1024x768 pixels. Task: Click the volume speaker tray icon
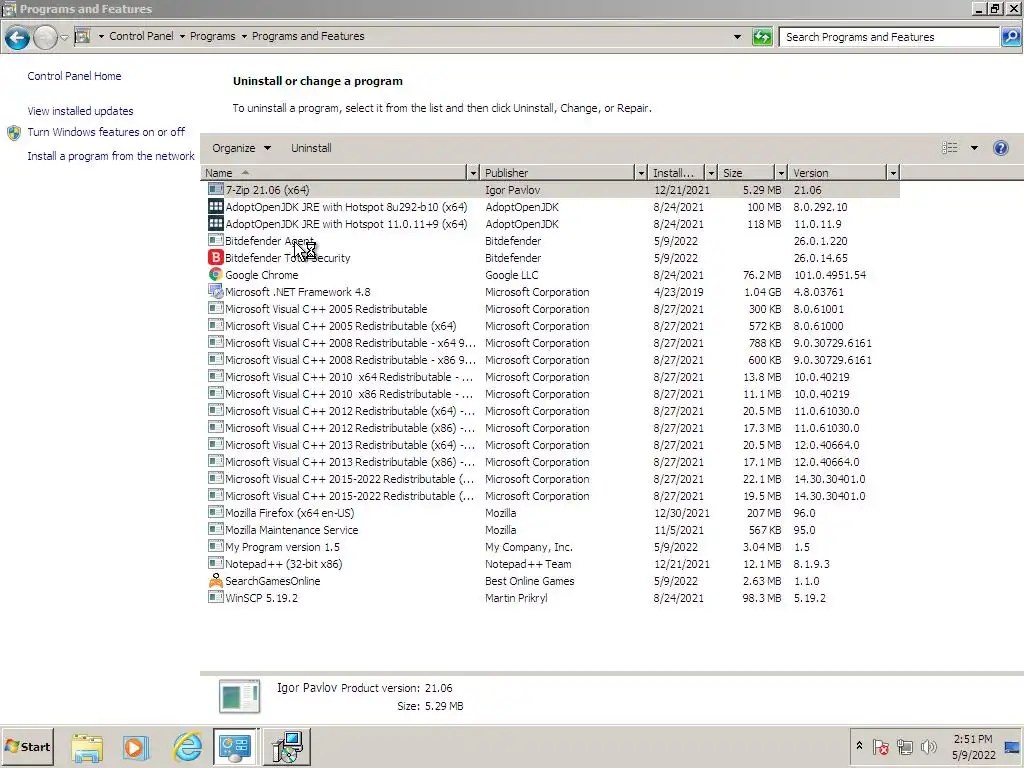click(x=928, y=746)
